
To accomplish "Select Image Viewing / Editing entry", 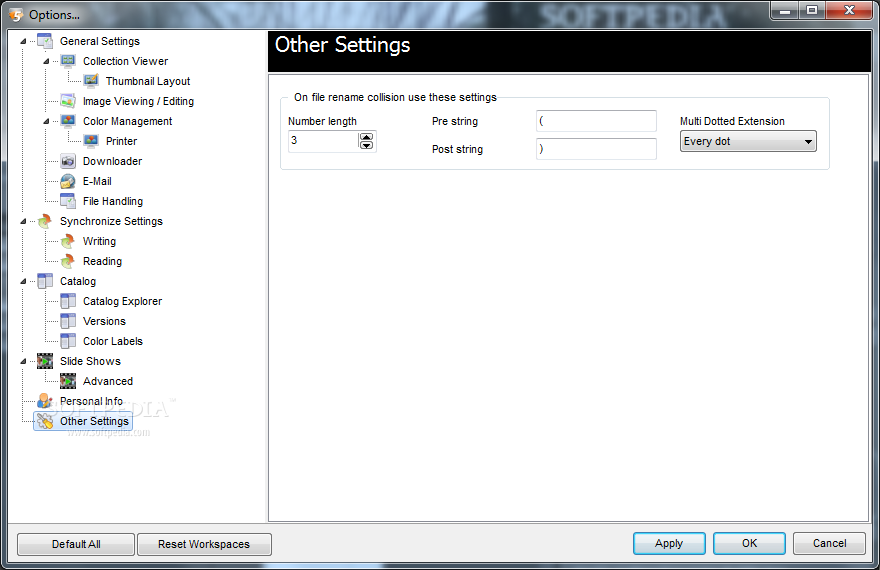I will (x=139, y=101).
